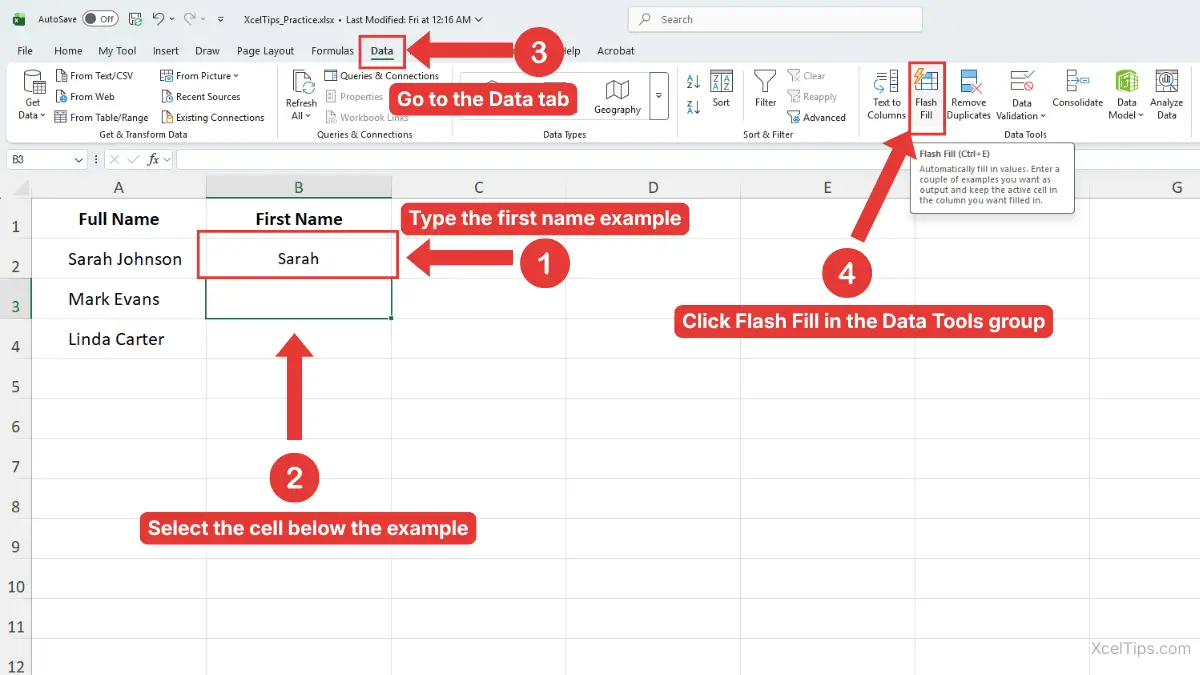
Task: Open the Get Data dropdown
Action: click(x=33, y=96)
